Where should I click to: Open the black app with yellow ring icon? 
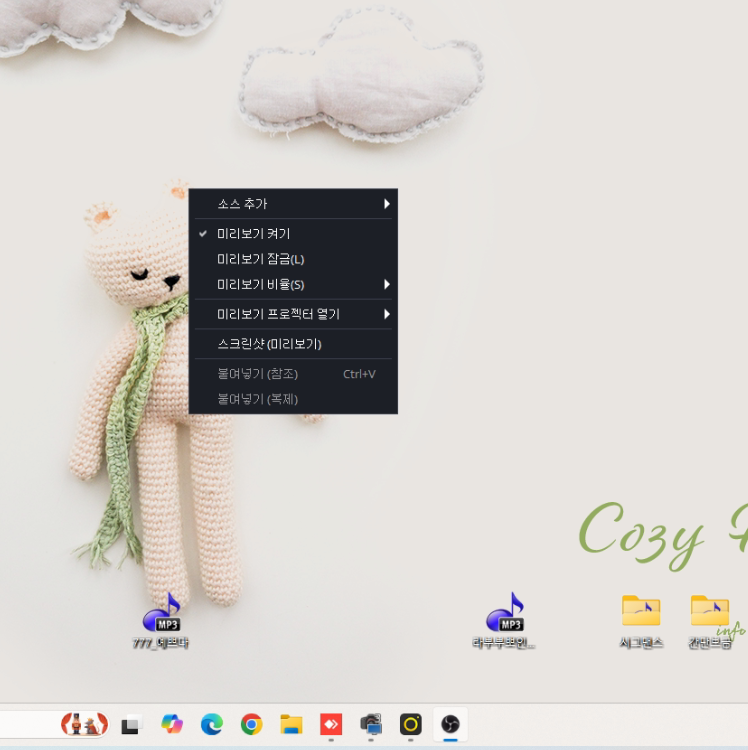pos(410,724)
